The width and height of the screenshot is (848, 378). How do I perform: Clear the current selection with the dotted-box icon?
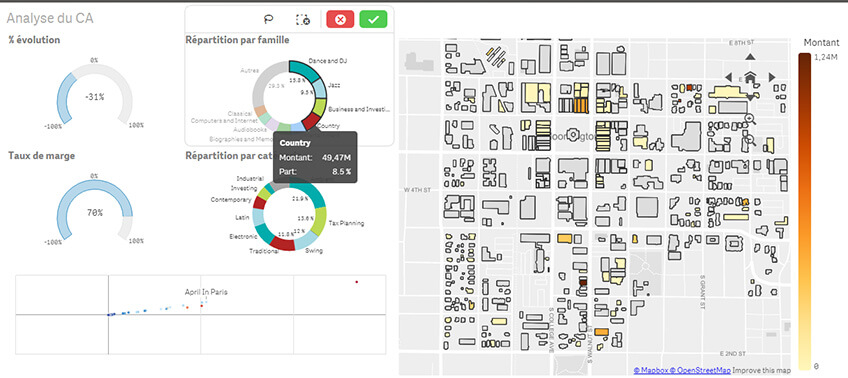[303, 20]
